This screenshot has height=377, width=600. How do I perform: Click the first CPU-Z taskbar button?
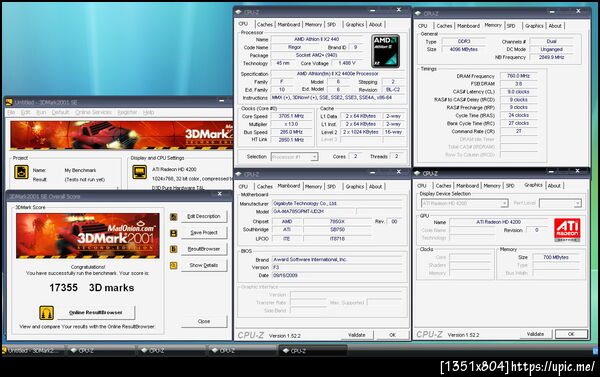101,351
